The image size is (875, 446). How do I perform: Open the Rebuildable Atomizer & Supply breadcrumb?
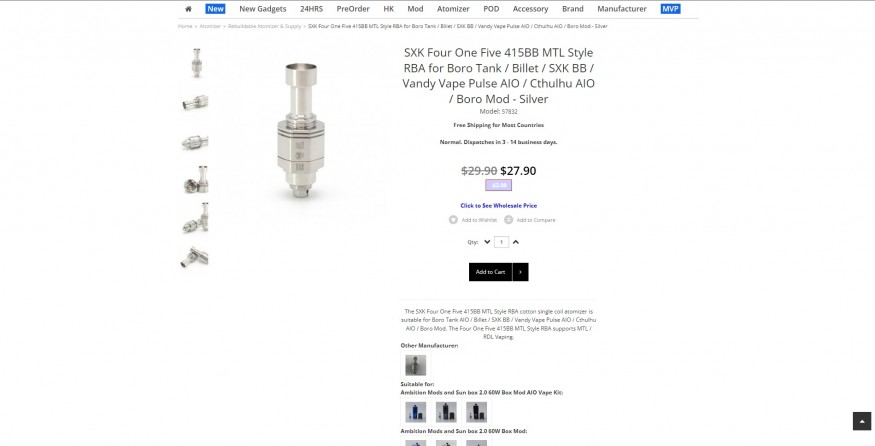[264, 26]
